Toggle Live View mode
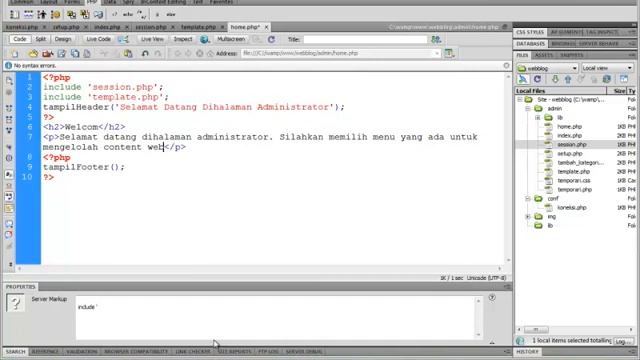The image size is (640, 360). pos(152,39)
